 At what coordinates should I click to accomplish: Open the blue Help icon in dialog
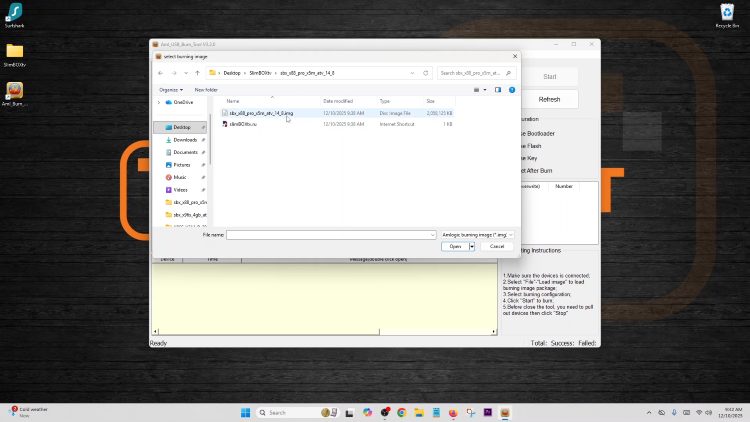512,90
